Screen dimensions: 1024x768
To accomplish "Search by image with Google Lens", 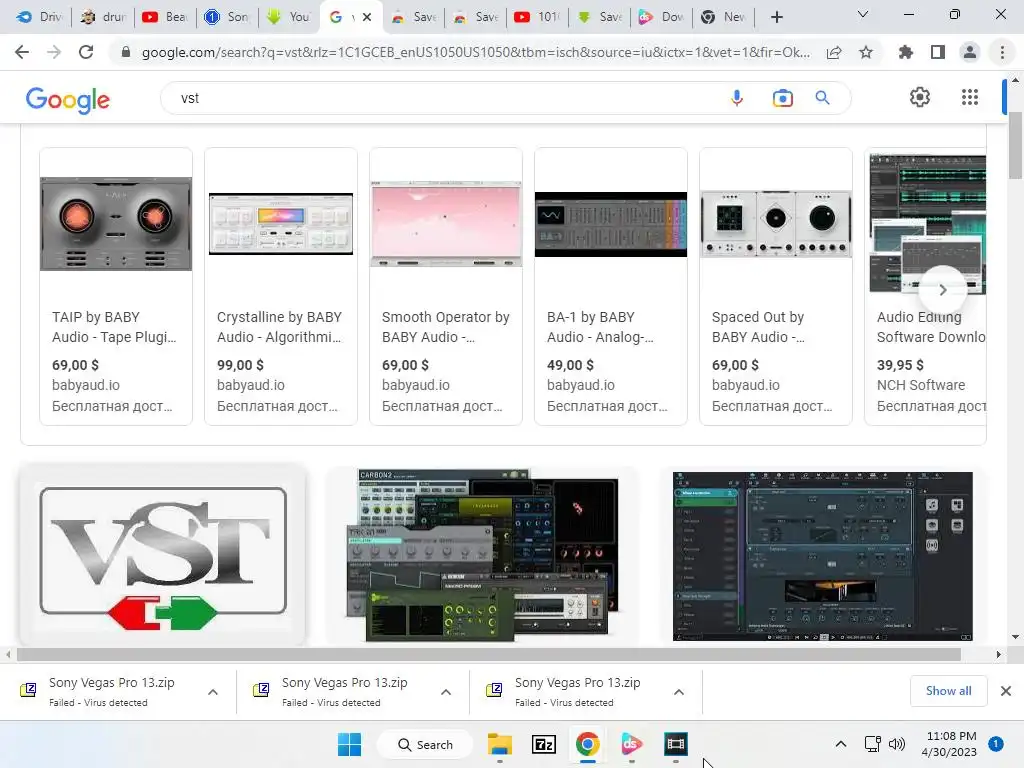I will click(782, 98).
